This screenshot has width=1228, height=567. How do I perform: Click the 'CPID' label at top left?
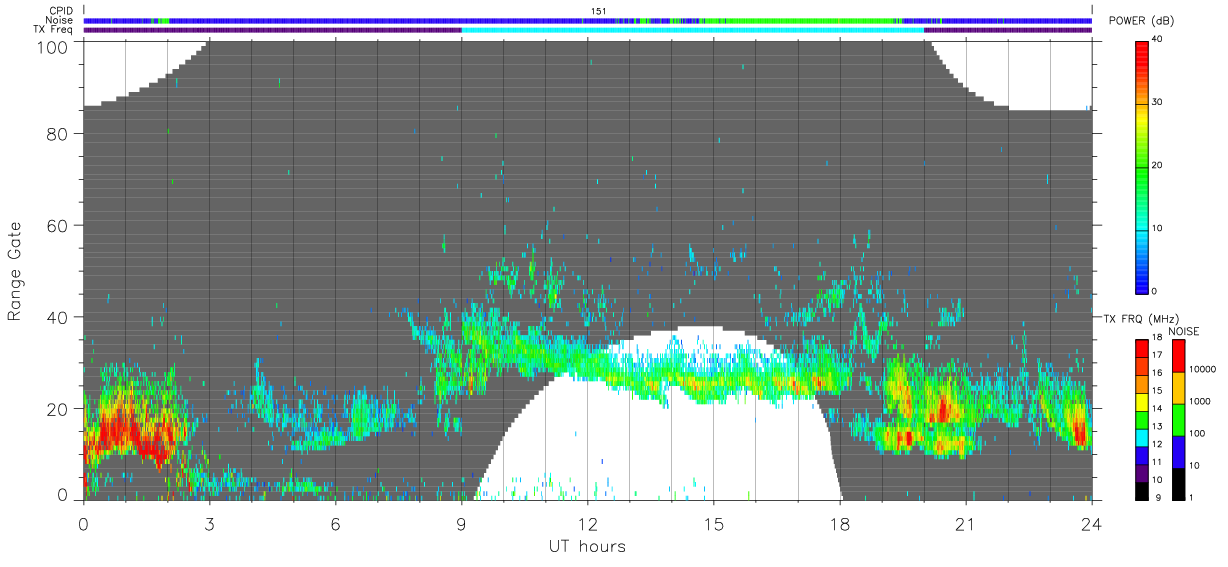(62, 11)
